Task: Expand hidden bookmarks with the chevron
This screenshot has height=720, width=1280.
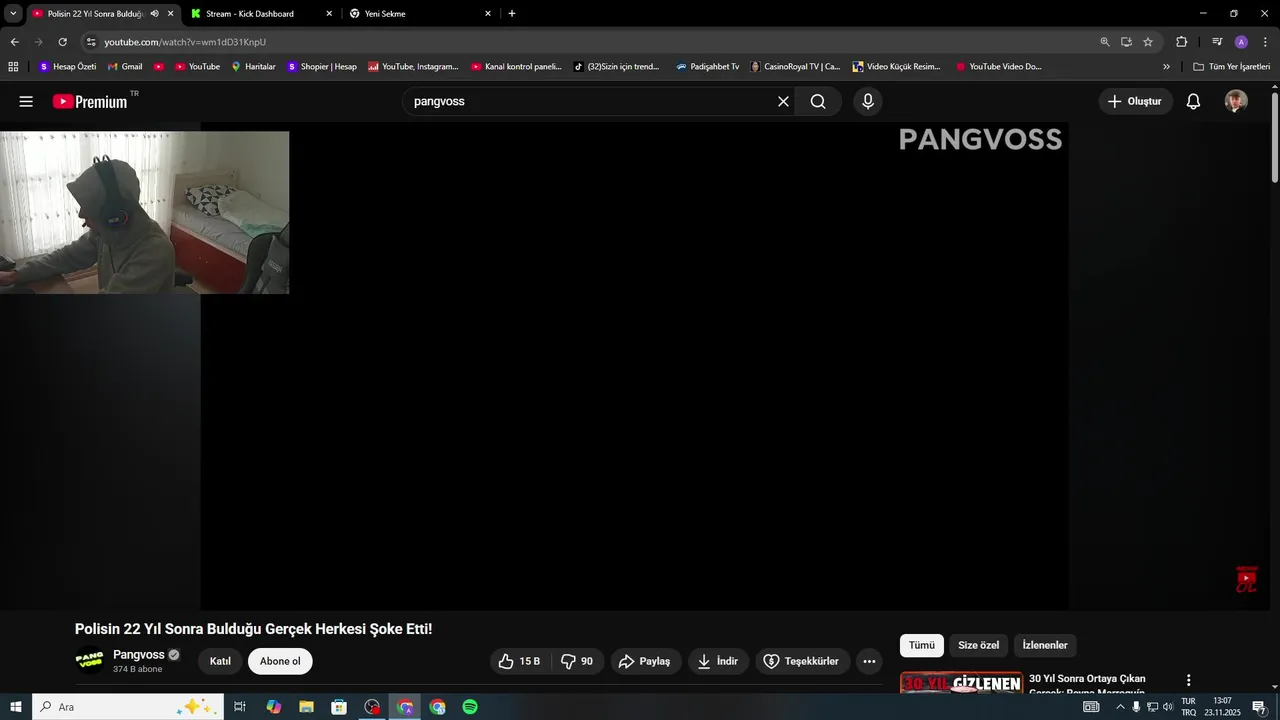Action: coord(1166,67)
